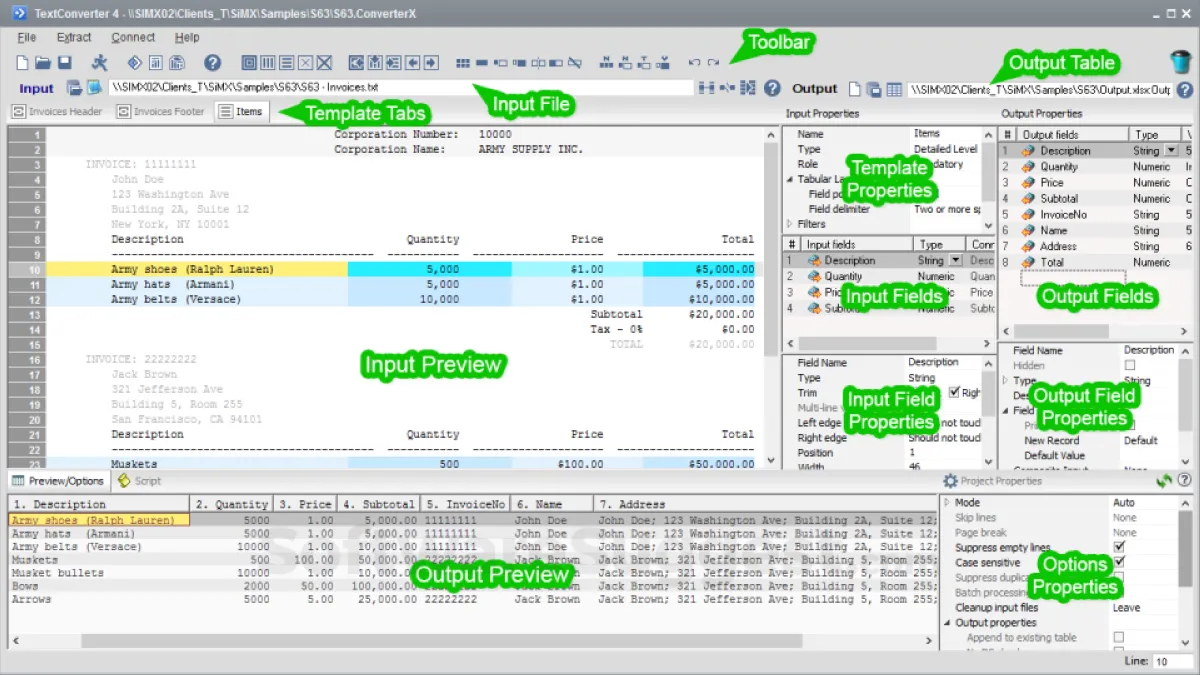Switch to the Invoices Footer template tab
Image resolution: width=1200 pixels, height=675 pixels.
160,112
